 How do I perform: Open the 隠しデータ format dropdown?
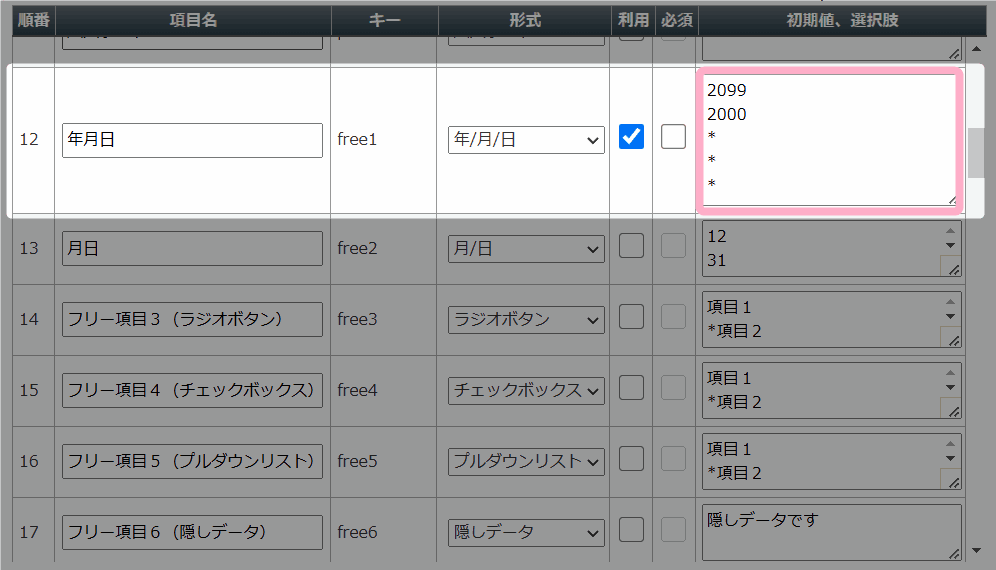coord(526,533)
